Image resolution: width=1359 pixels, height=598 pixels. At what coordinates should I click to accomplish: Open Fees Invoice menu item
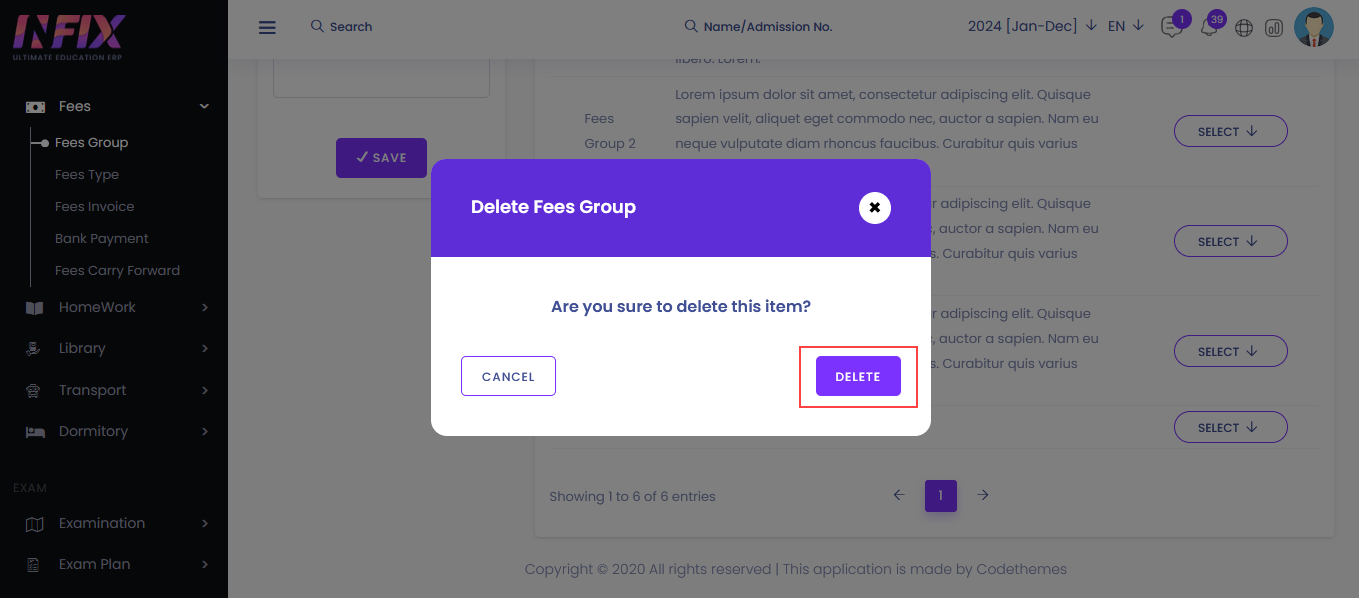(x=94, y=206)
